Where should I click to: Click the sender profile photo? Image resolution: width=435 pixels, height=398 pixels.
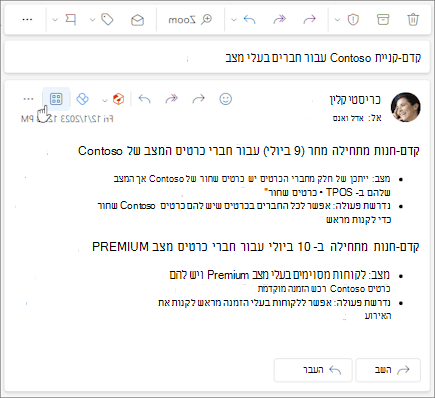pyautogui.click(x=405, y=107)
